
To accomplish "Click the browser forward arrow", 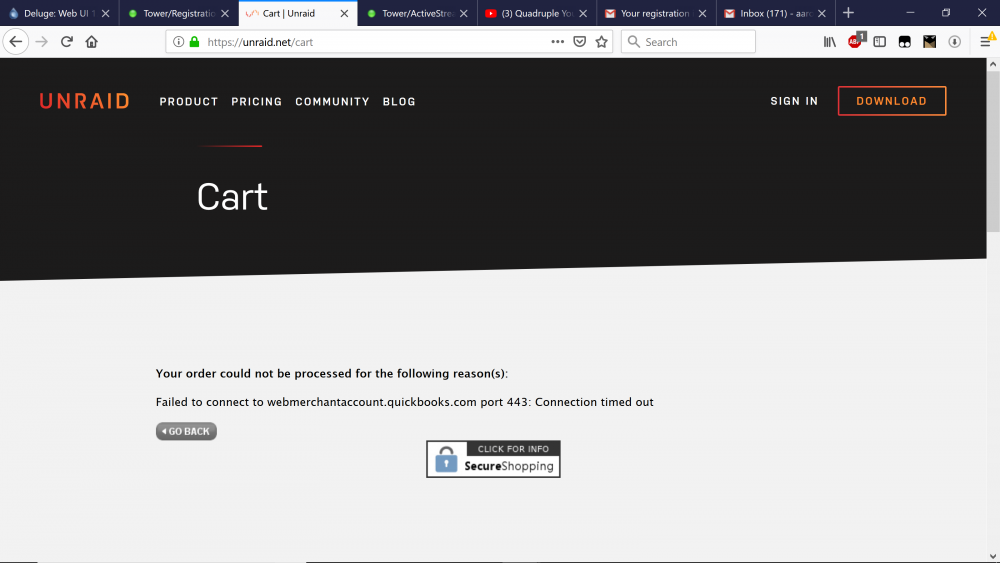I will click(41, 42).
